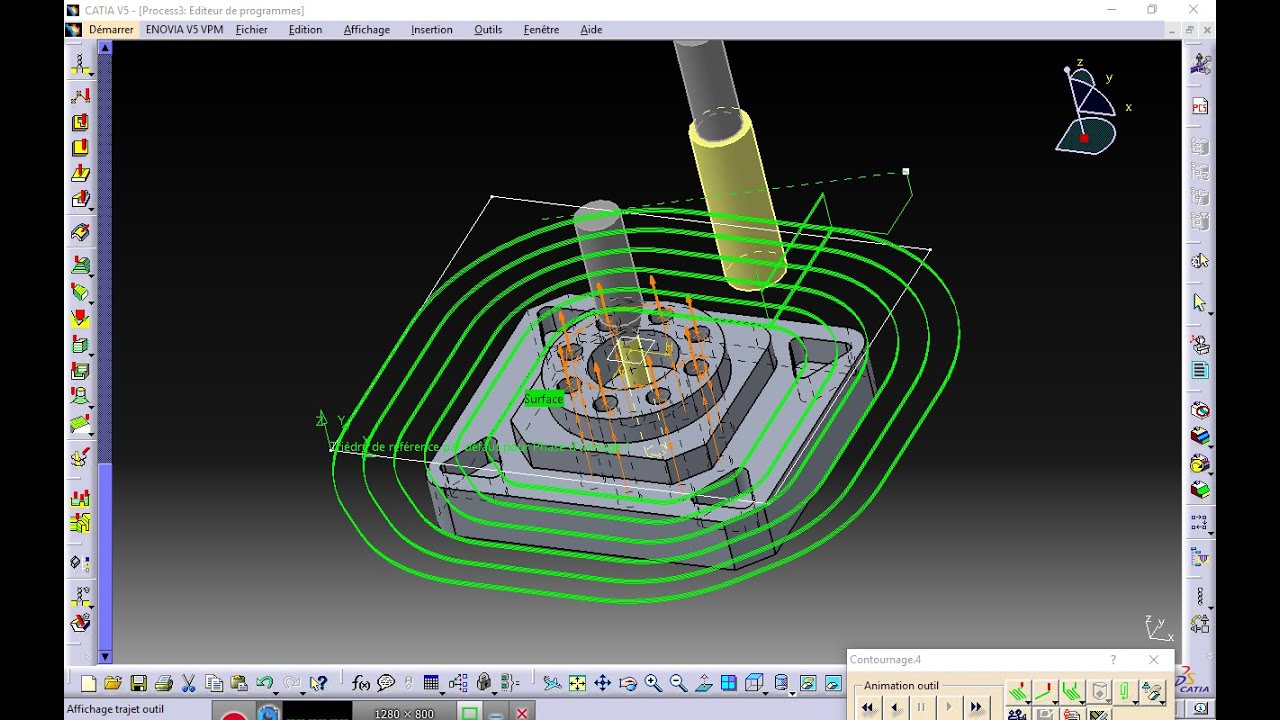Click the green Surface label on the part
Viewport: 1280px width, 720px height.
pyautogui.click(x=544, y=399)
